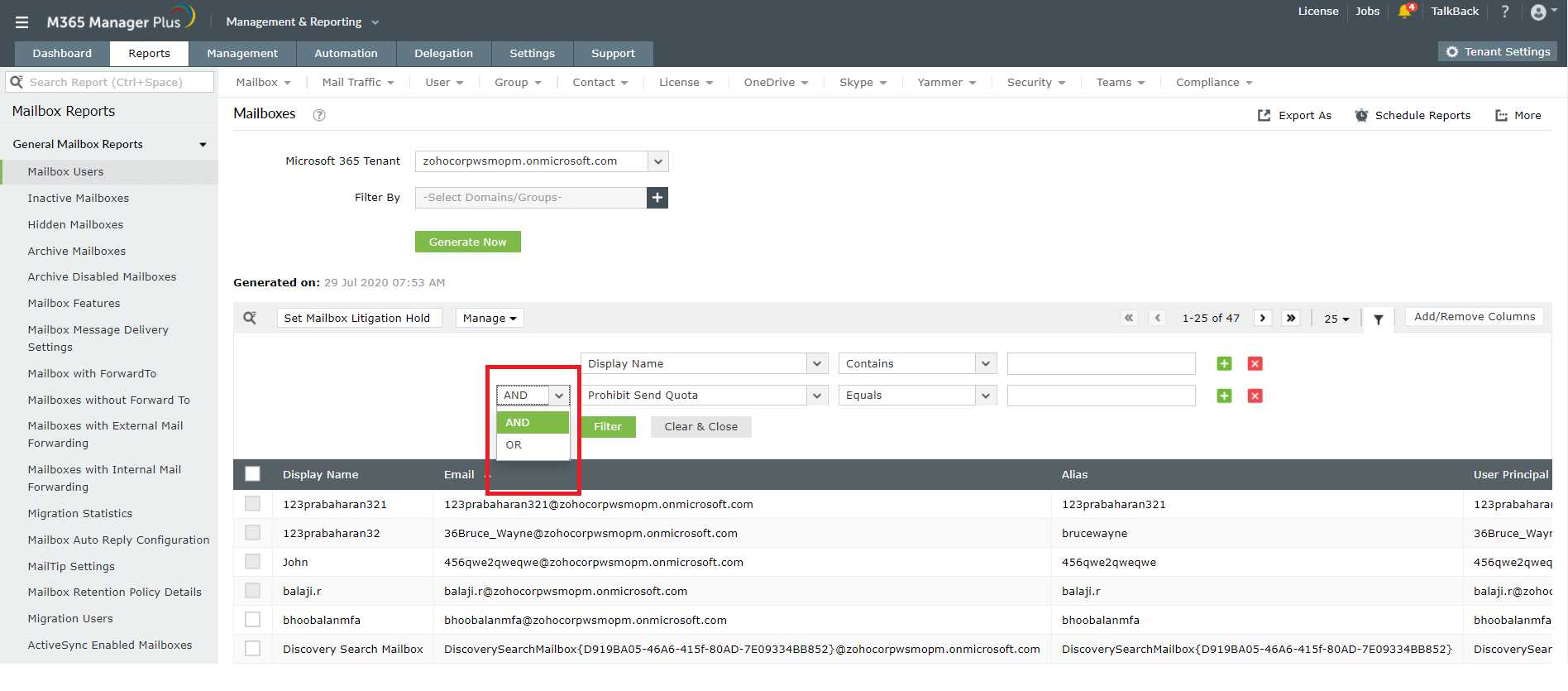
Task: Open the Mailbox Features report
Action: (74, 304)
